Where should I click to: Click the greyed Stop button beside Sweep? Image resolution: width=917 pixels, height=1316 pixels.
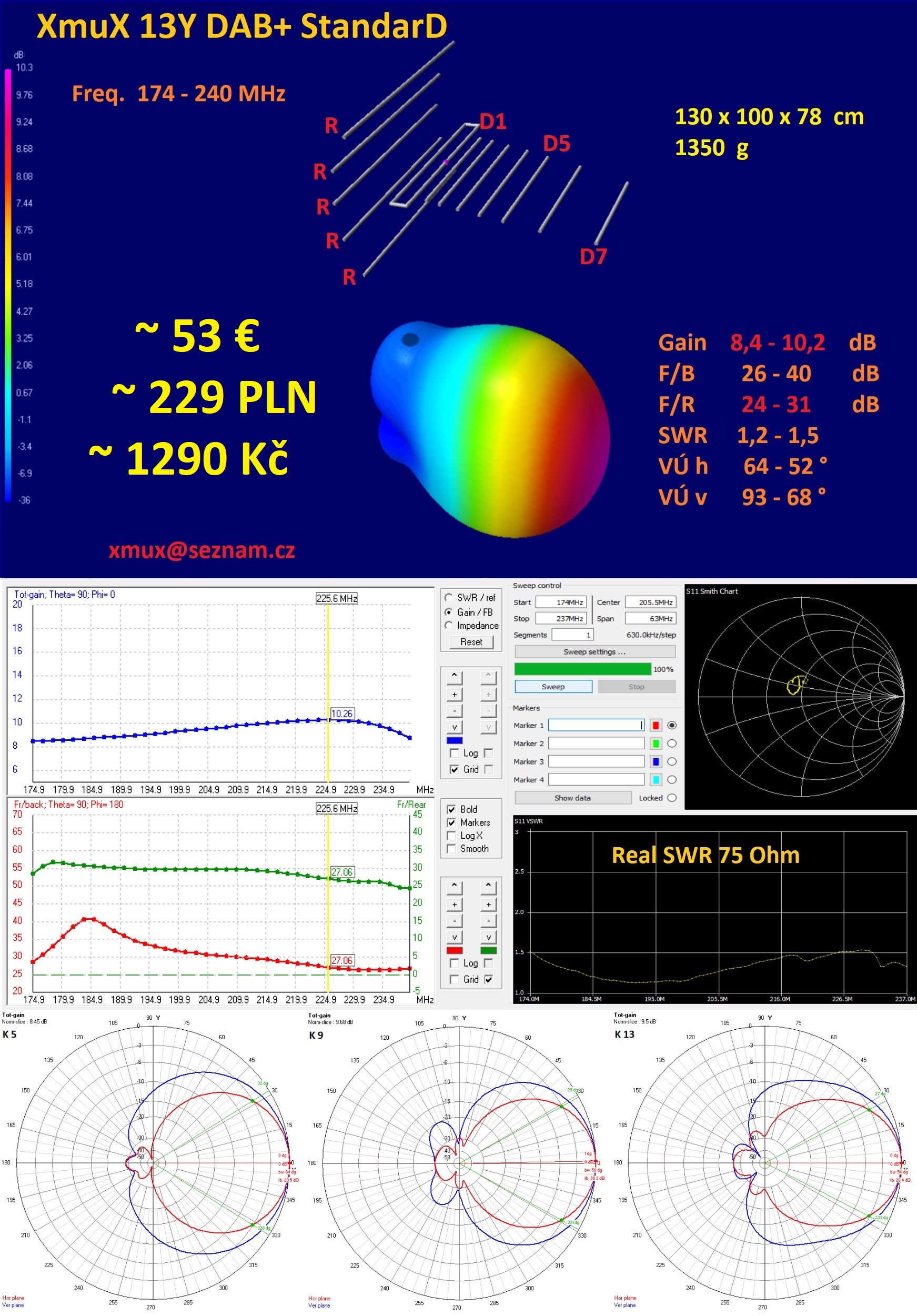point(636,687)
